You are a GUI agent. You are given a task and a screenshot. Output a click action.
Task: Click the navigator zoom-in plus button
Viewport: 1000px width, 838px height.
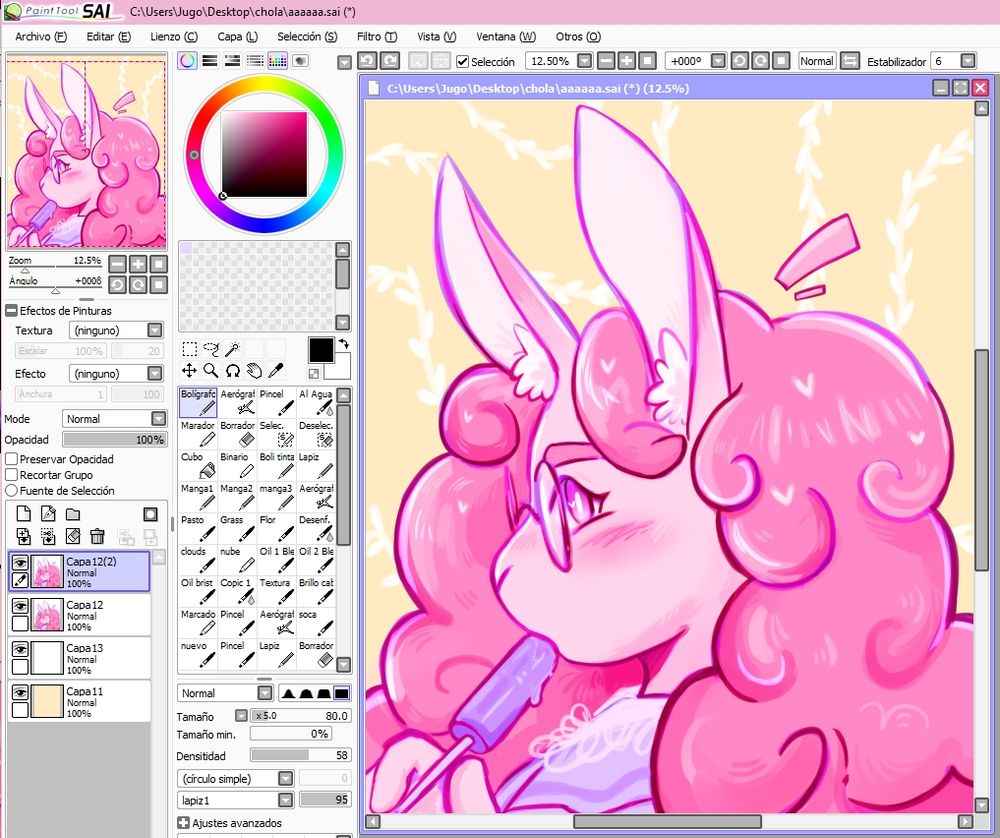138,264
